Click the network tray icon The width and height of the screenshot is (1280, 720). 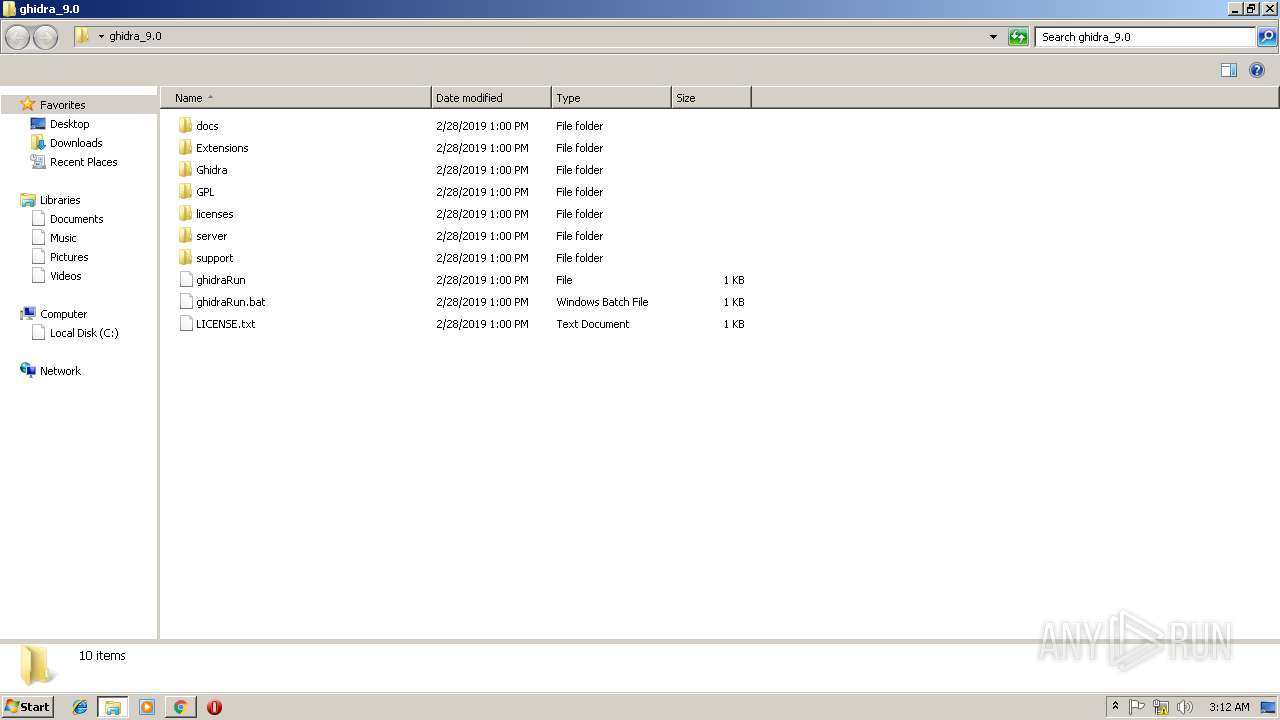click(1161, 707)
